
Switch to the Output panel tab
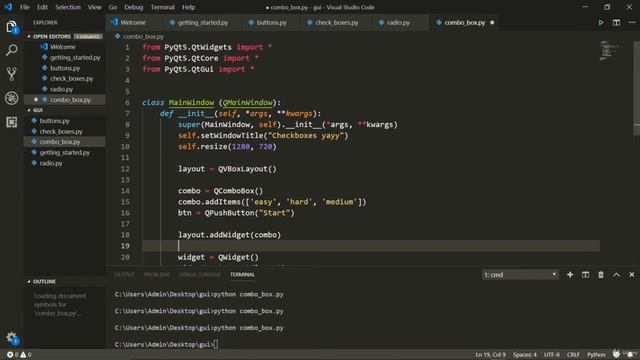click(x=124, y=275)
